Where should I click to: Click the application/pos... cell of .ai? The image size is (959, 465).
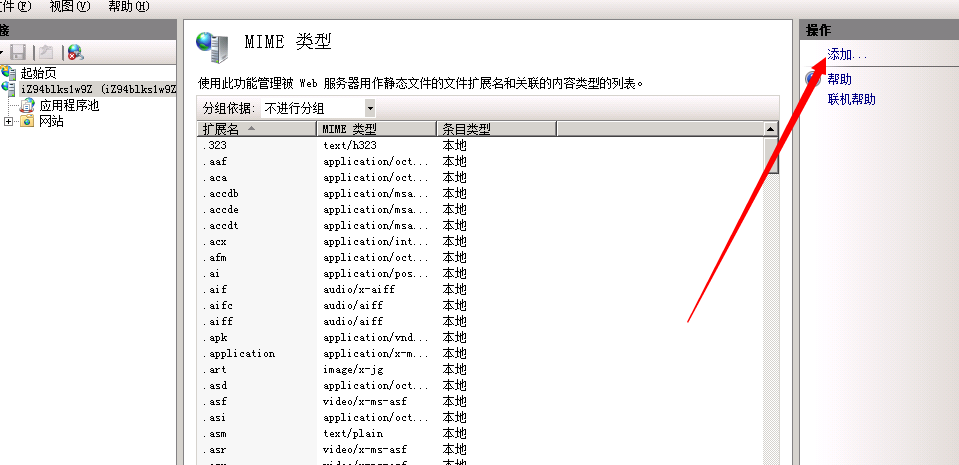click(x=376, y=273)
